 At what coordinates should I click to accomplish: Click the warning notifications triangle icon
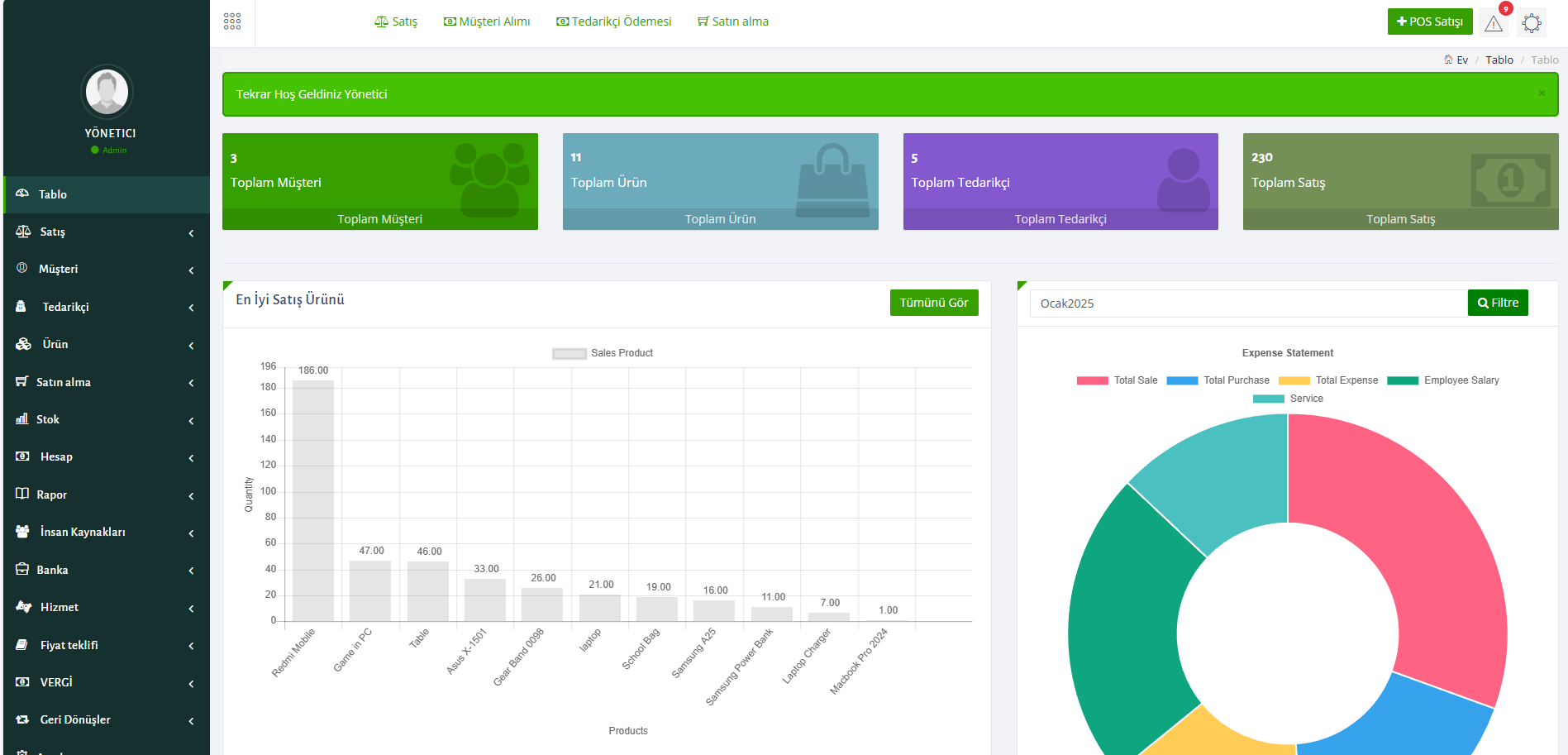pos(1493,23)
